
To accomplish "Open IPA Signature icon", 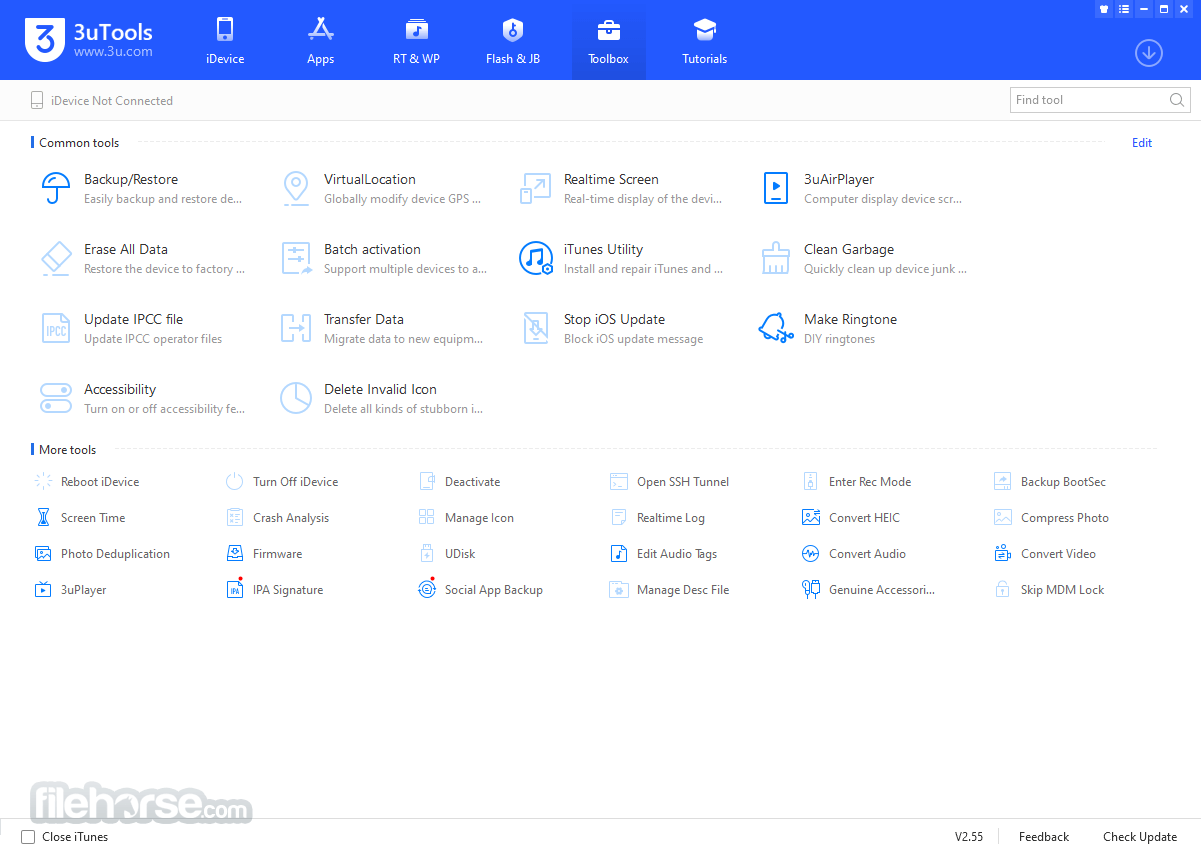I will pyautogui.click(x=235, y=588).
